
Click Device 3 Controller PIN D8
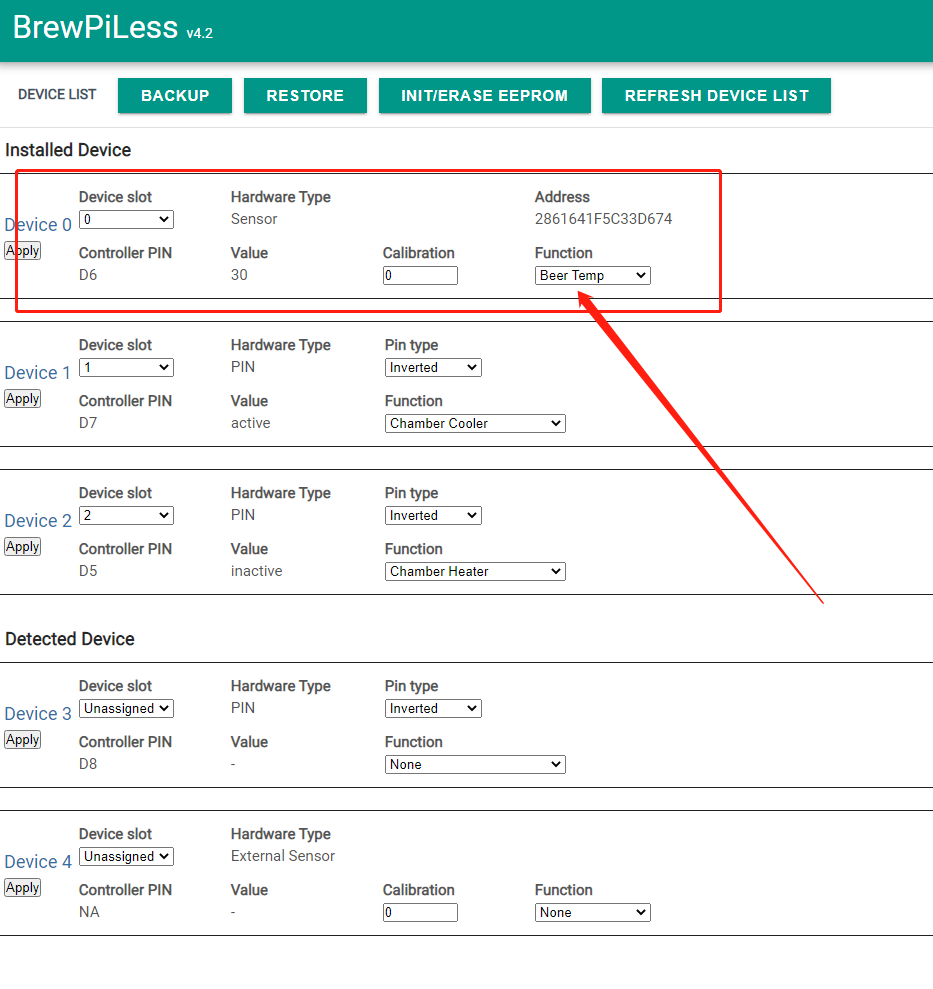88,764
